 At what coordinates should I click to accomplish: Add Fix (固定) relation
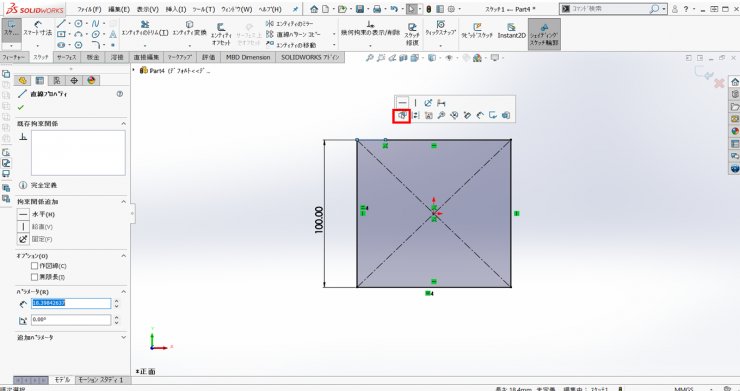point(35,239)
